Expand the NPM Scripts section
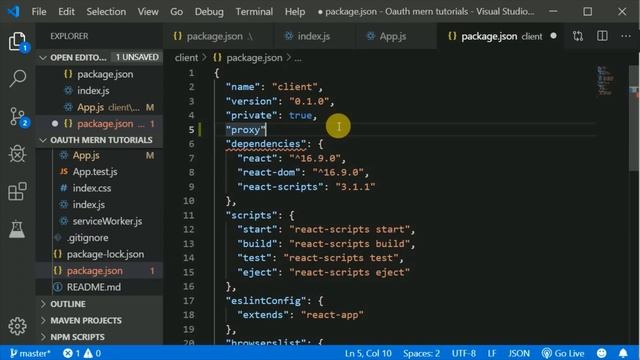The width and height of the screenshot is (640, 360). coord(99,337)
